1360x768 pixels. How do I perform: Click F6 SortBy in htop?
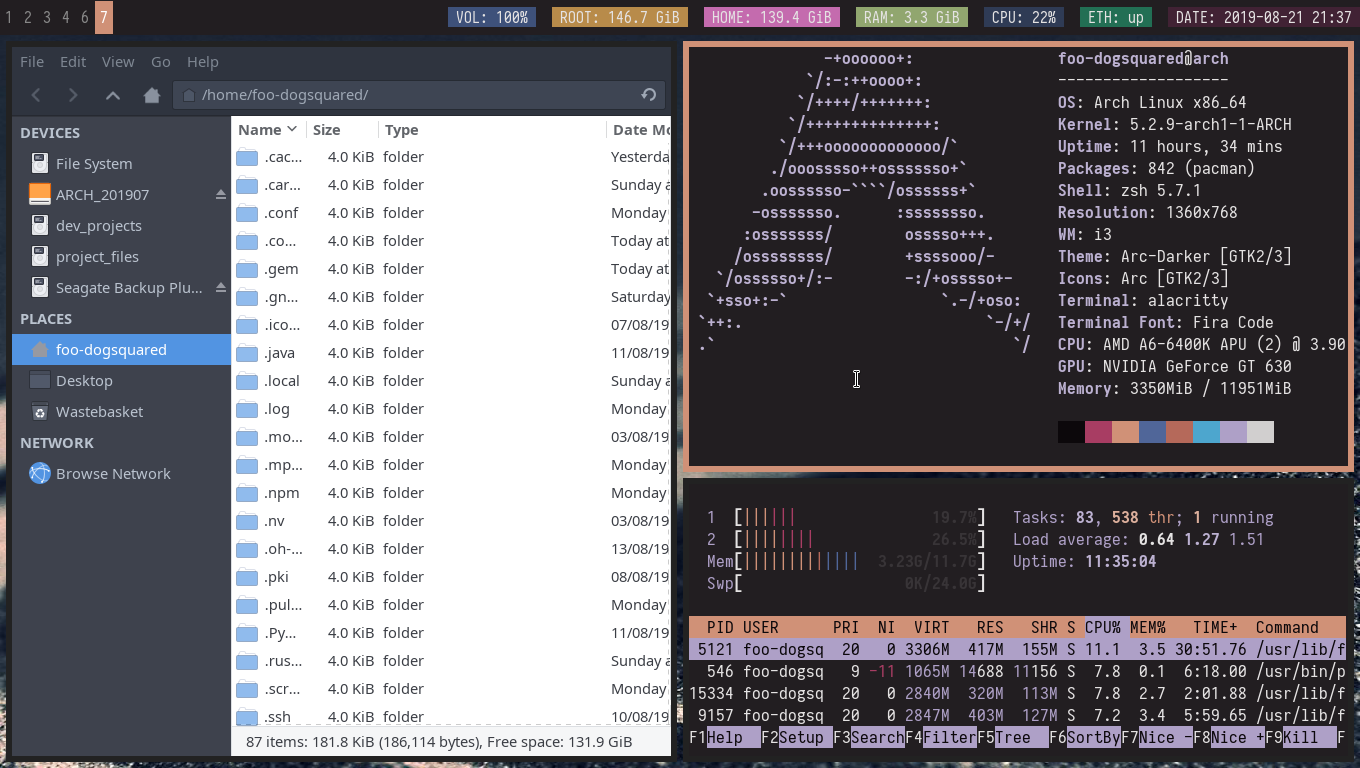tap(1085, 738)
